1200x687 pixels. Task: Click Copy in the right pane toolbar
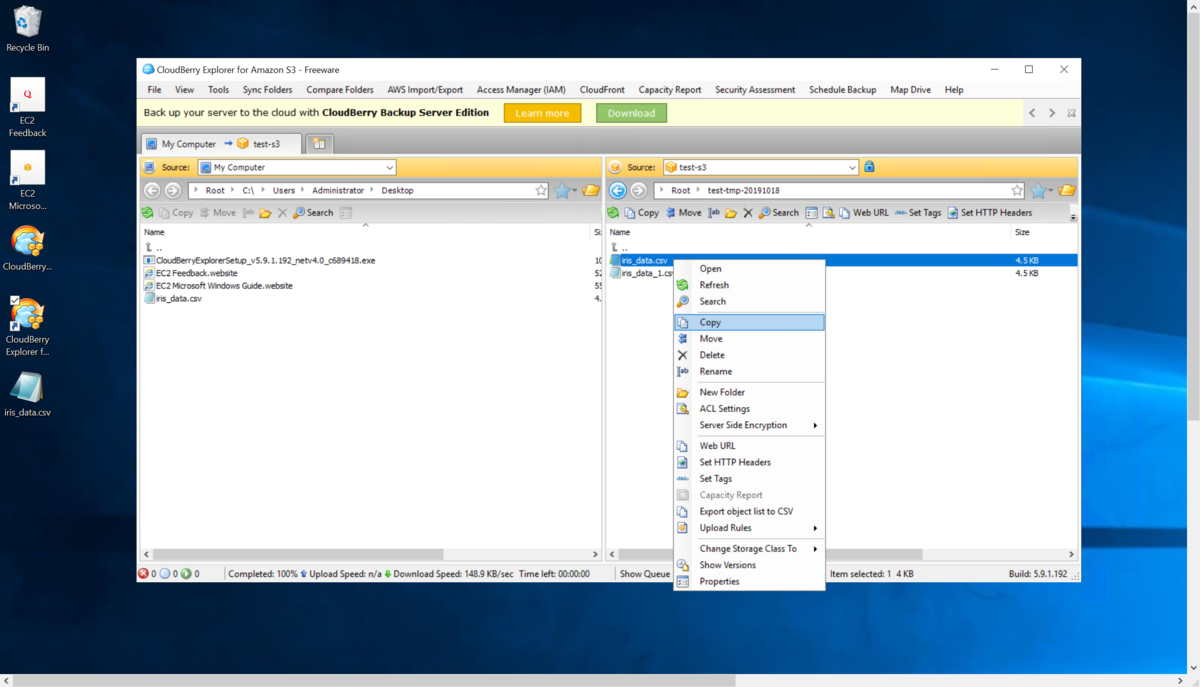(641, 213)
